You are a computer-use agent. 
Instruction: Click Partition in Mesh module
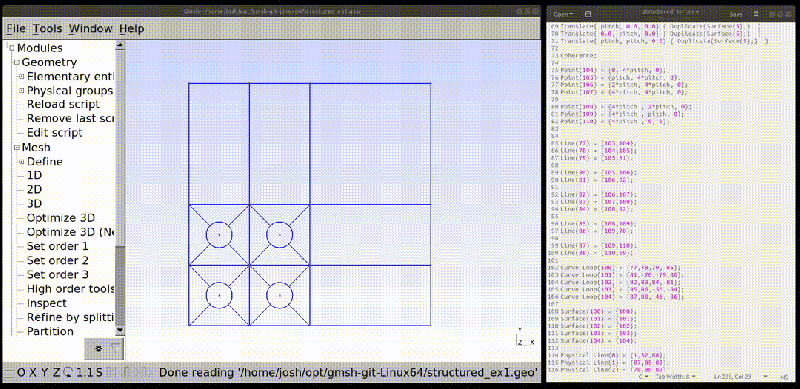pyautogui.click(x=50, y=331)
